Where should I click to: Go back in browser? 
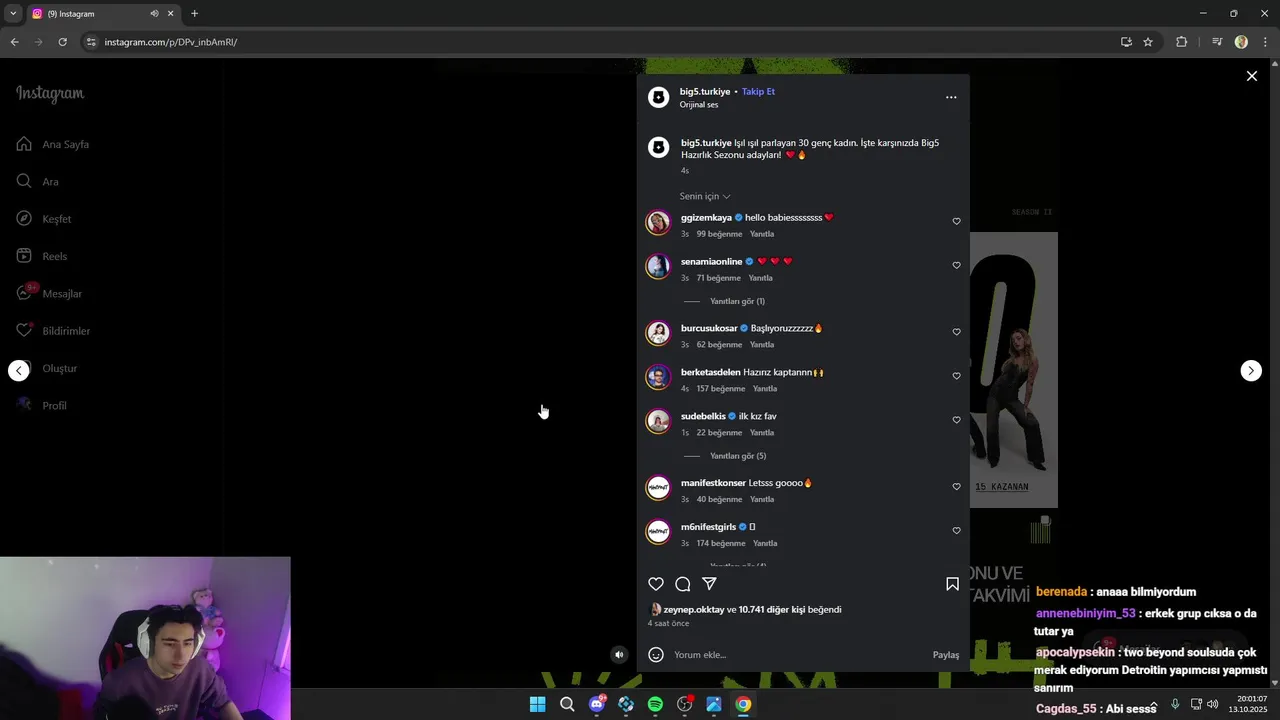pos(14,42)
